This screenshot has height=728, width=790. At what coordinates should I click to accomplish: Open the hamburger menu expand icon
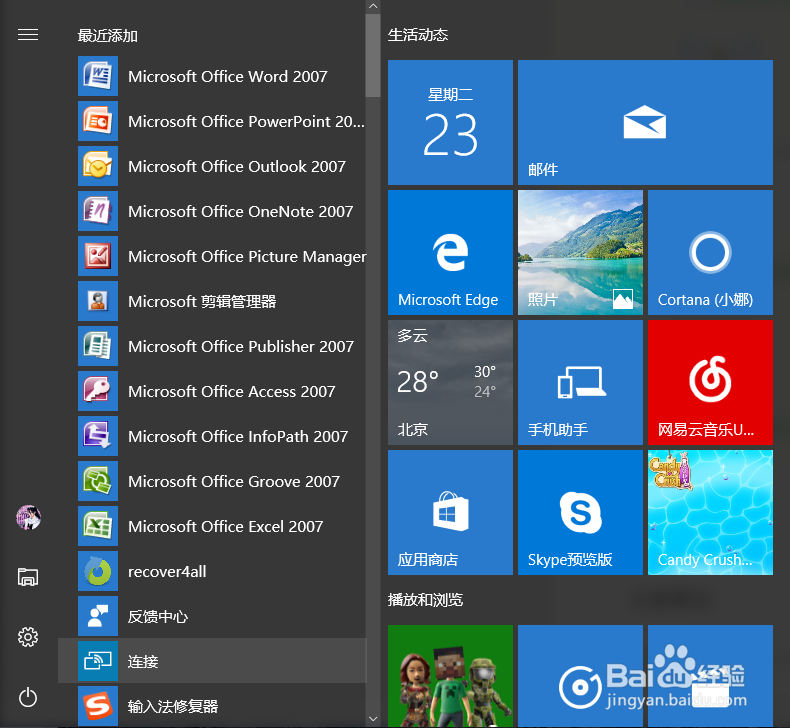point(28,34)
